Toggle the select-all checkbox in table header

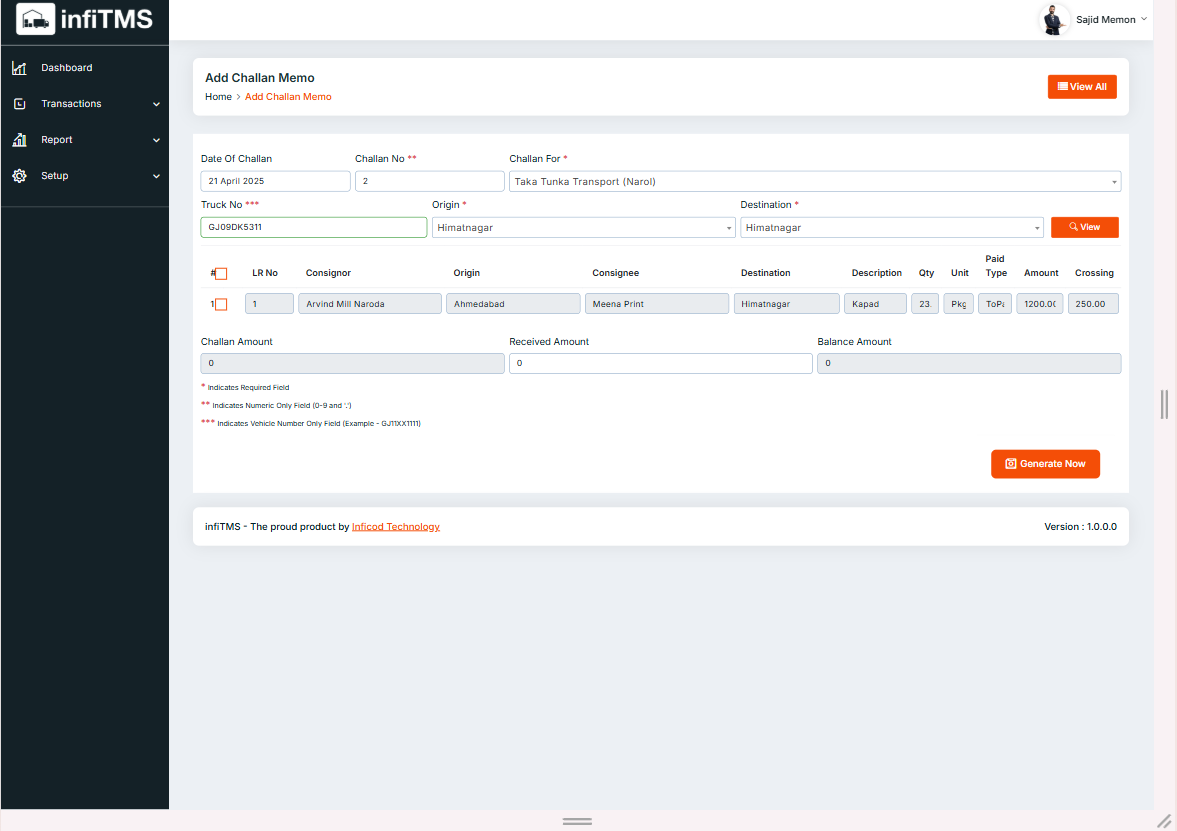(x=221, y=274)
